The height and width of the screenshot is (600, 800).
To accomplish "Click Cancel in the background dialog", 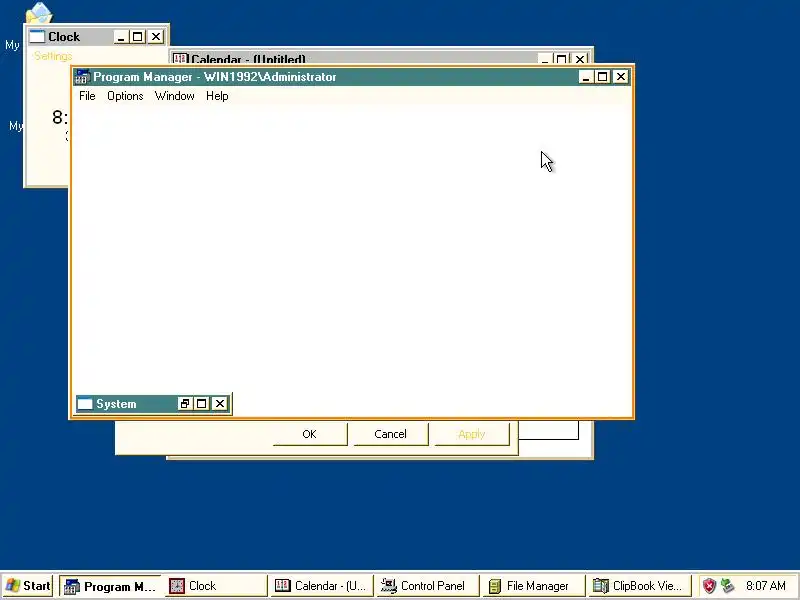I will point(390,434).
